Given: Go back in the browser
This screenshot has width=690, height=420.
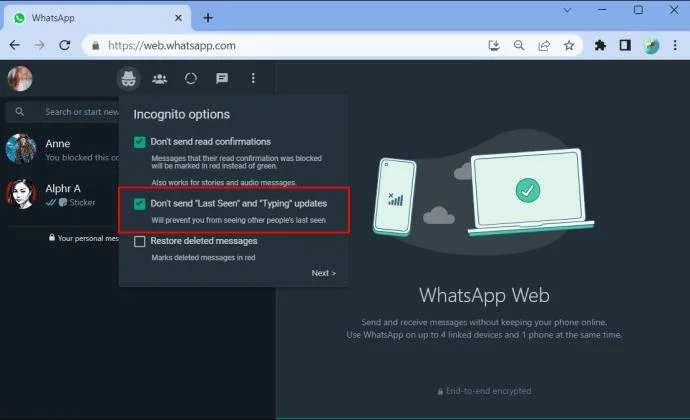Looking at the screenshot, I should point(15,45).
